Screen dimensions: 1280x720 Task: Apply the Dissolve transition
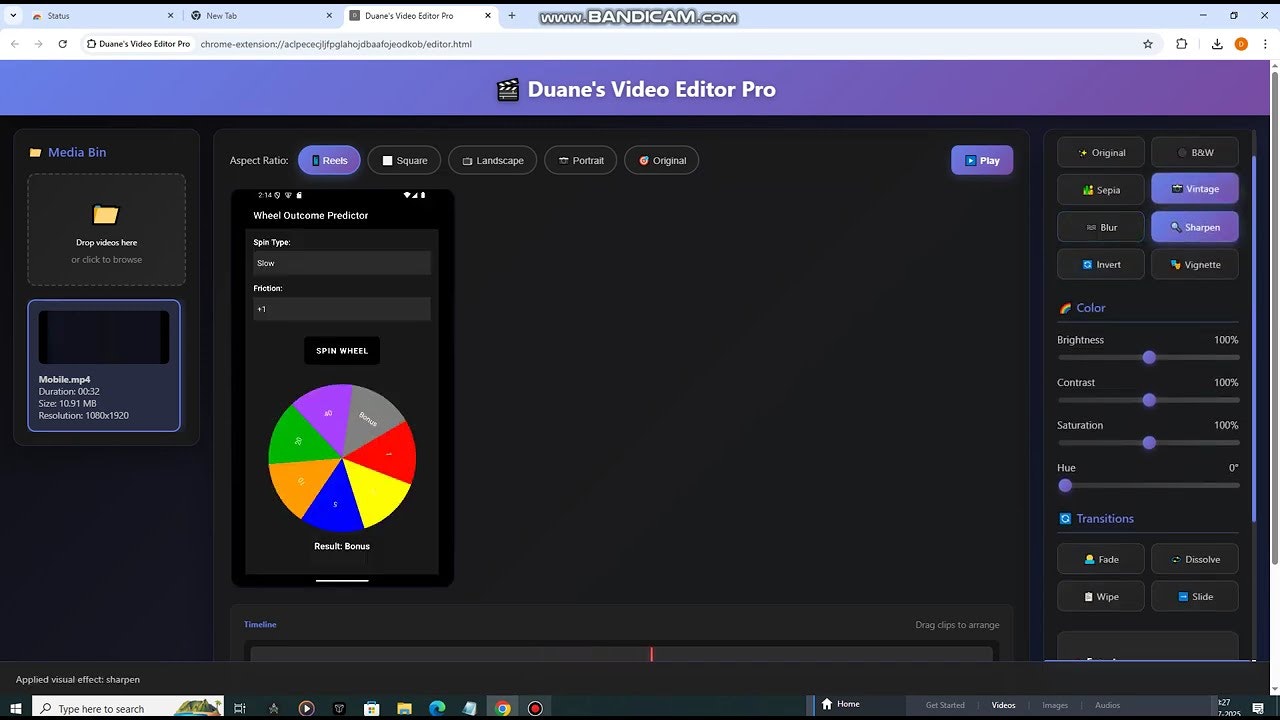1195,559
